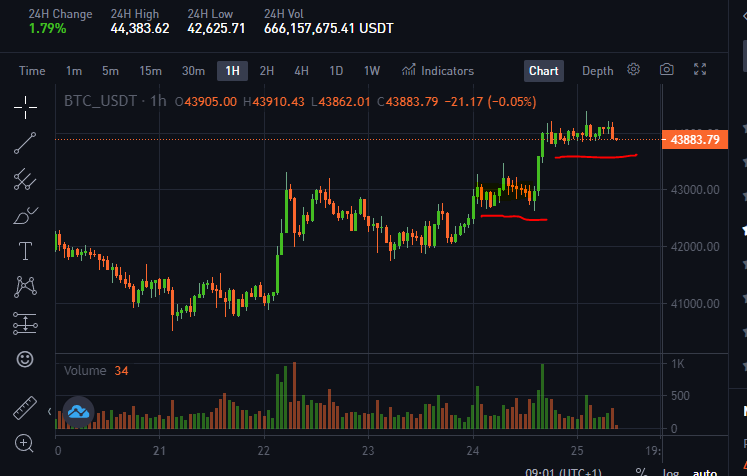The width and height of the screenshot is (747, 476).
Task: Toggle log scale mode
Action: click(671, 472)
